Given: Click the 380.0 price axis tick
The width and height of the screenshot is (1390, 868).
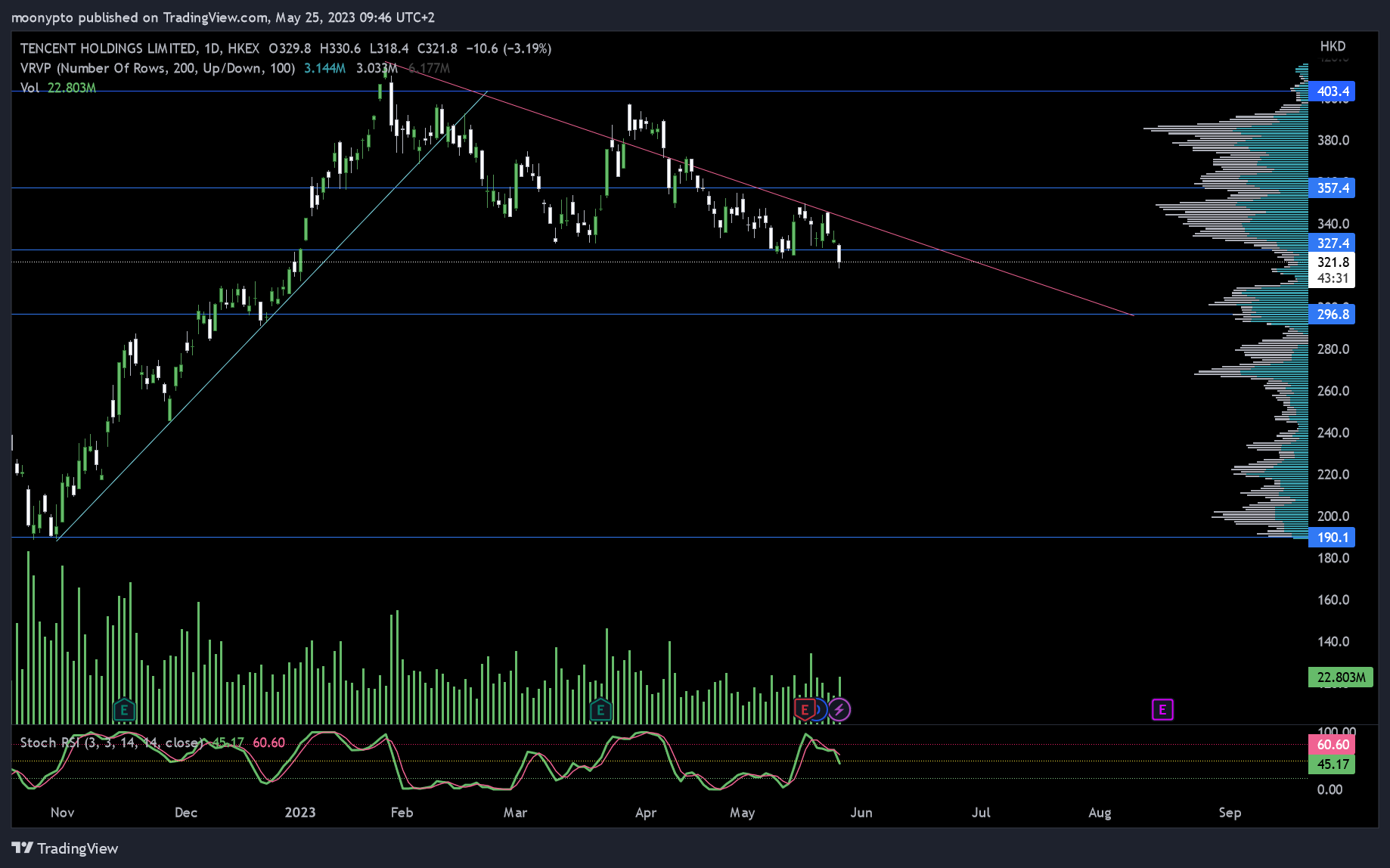Looking at the screenshot, I should (1333, 141).
